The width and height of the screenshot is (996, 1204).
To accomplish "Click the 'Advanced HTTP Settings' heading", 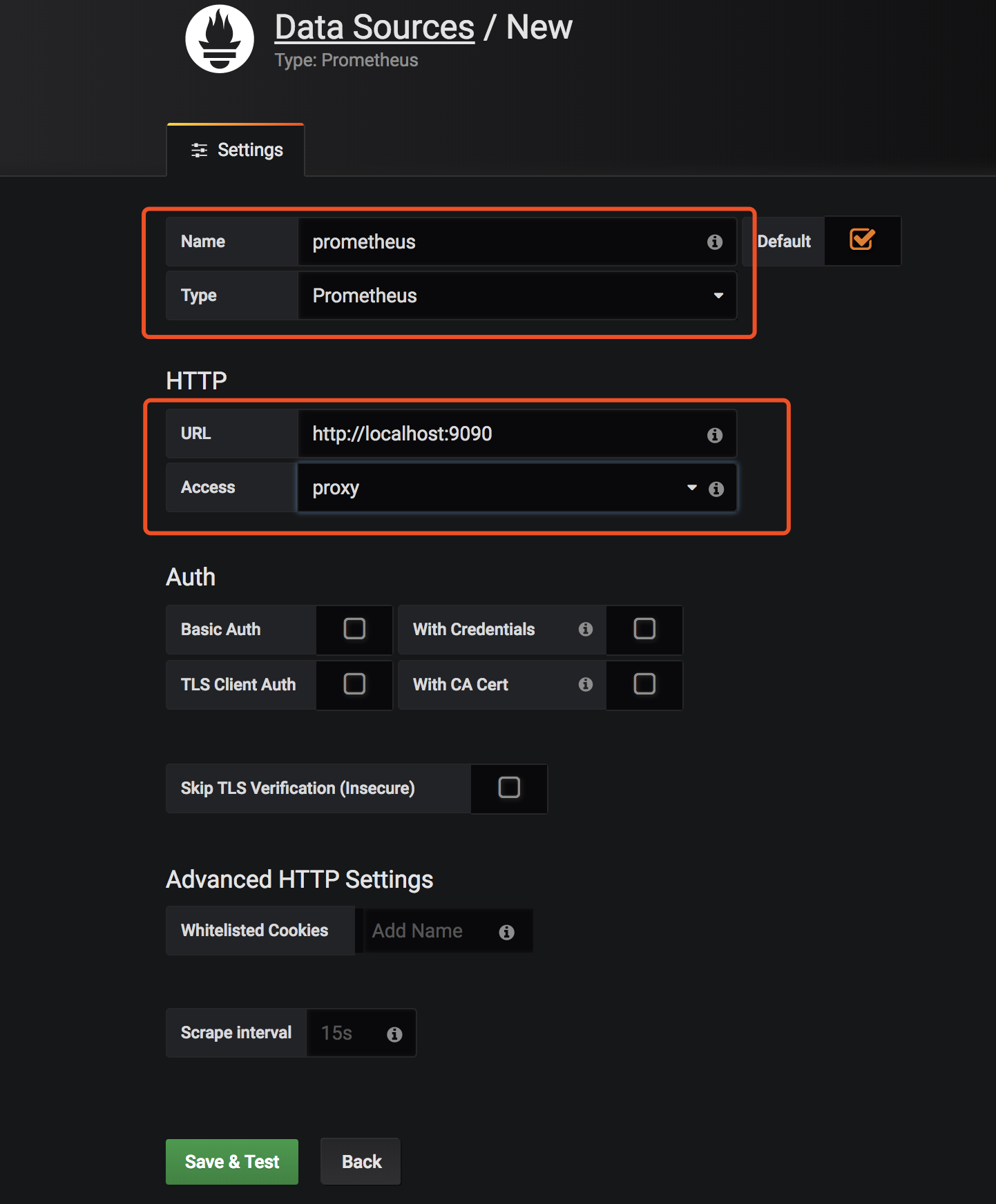I will point(300,880).
